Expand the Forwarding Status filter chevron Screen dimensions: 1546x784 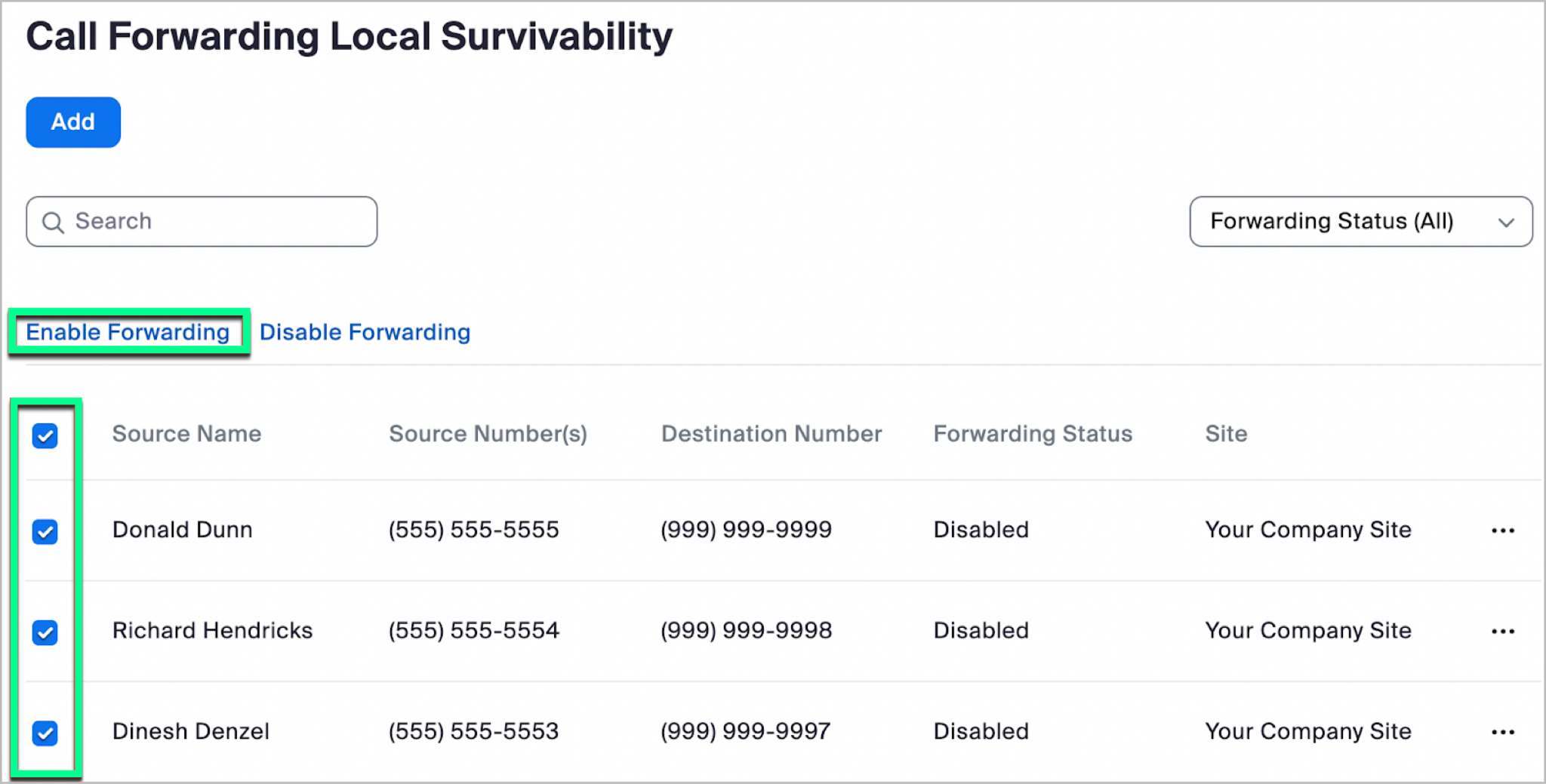pos(1506,223)
